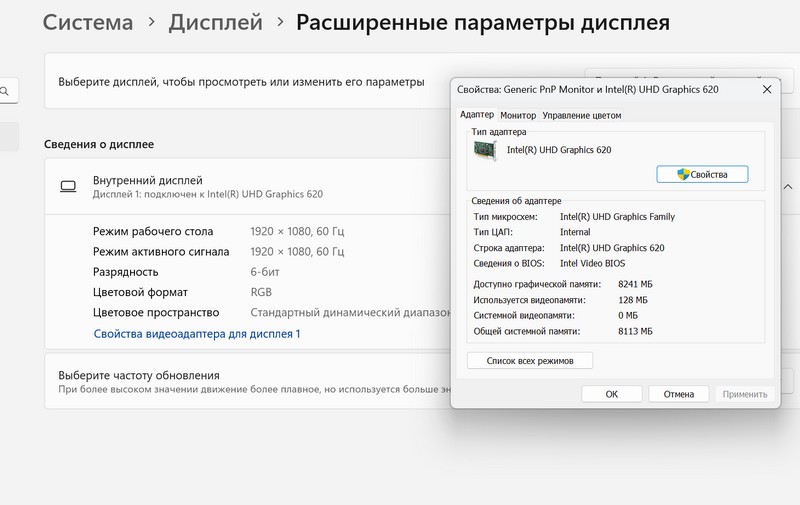Click the Применить button
This screenshot has width=800, height=505.
745,394
